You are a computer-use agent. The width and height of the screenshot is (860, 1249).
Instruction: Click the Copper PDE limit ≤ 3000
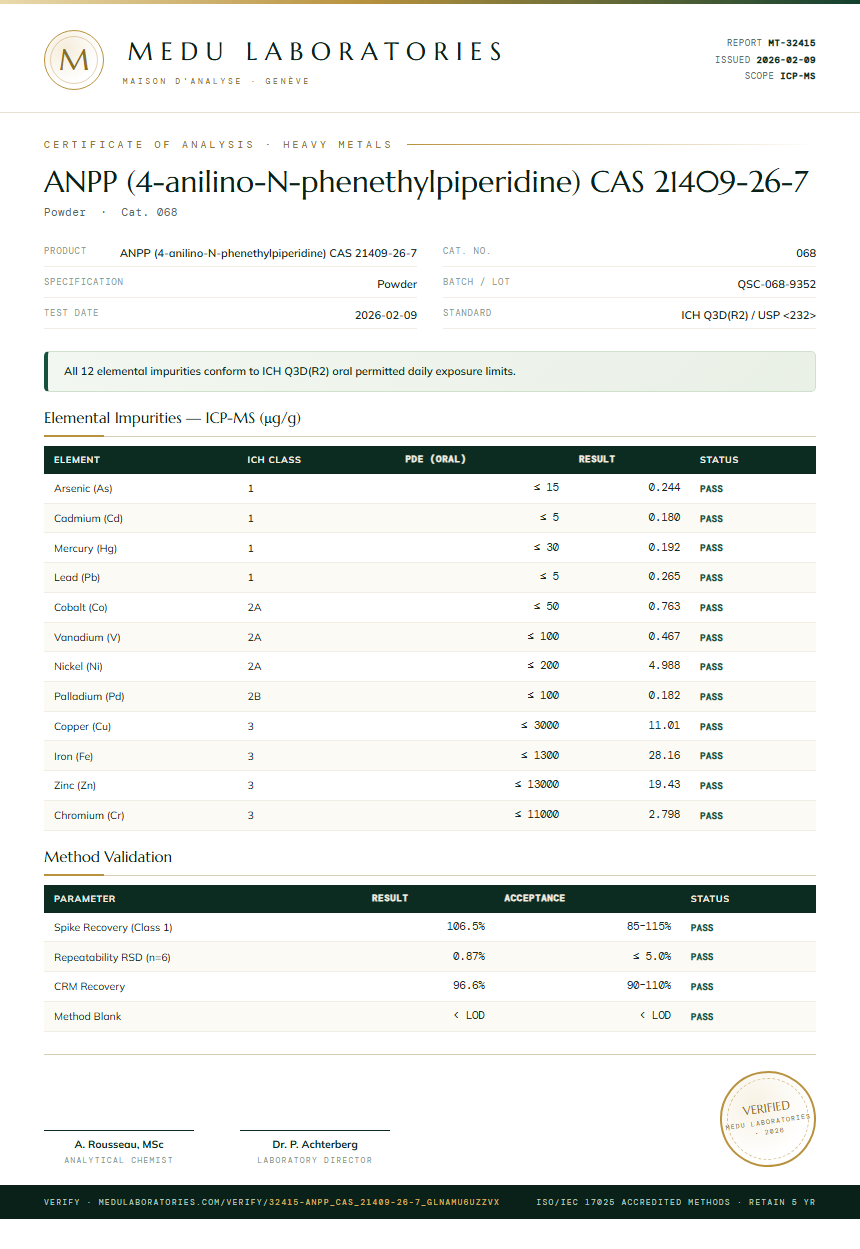point(540,725)
